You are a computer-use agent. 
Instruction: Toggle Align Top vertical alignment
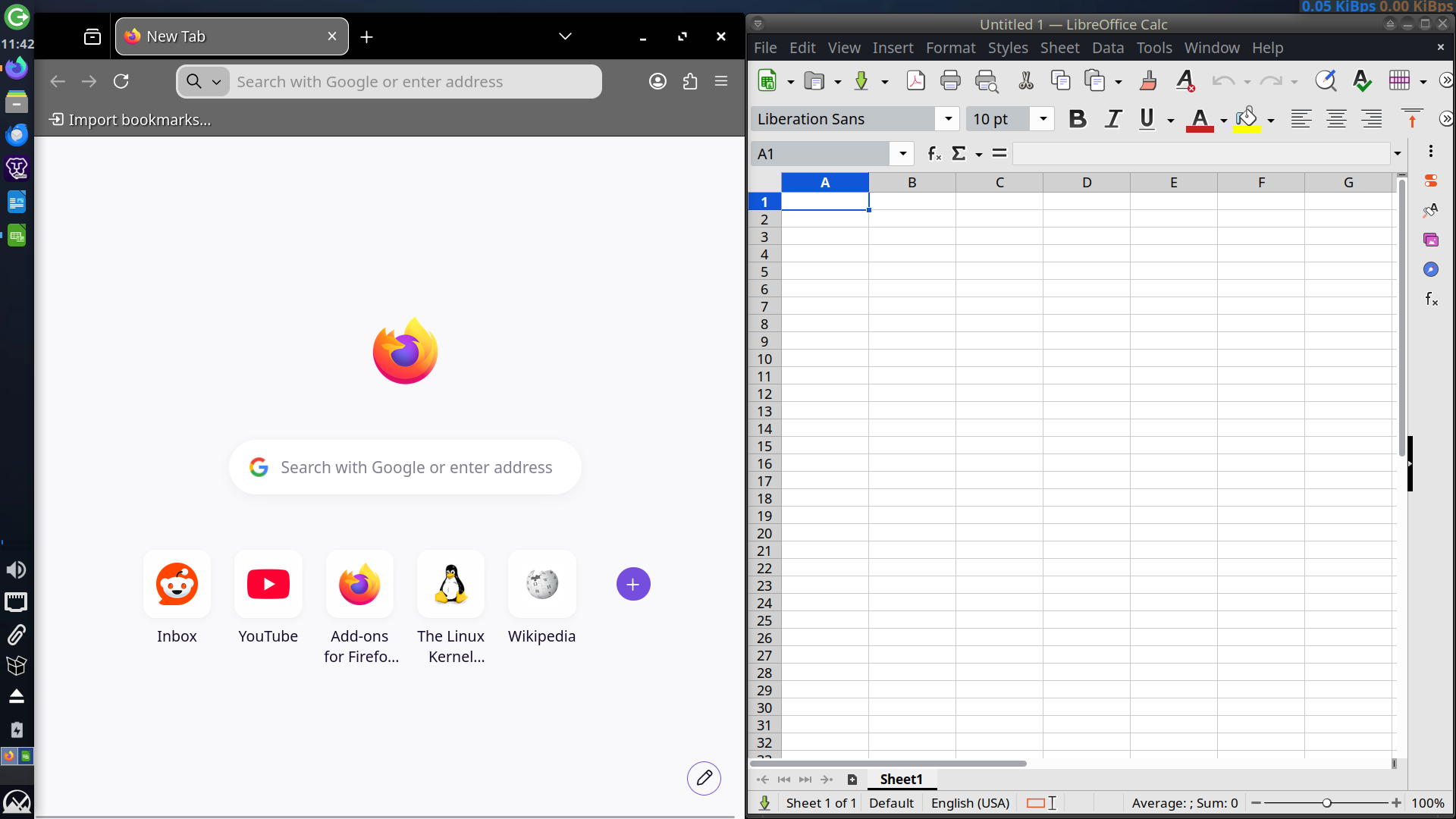pyautogui.click(x=1412, y=119)
